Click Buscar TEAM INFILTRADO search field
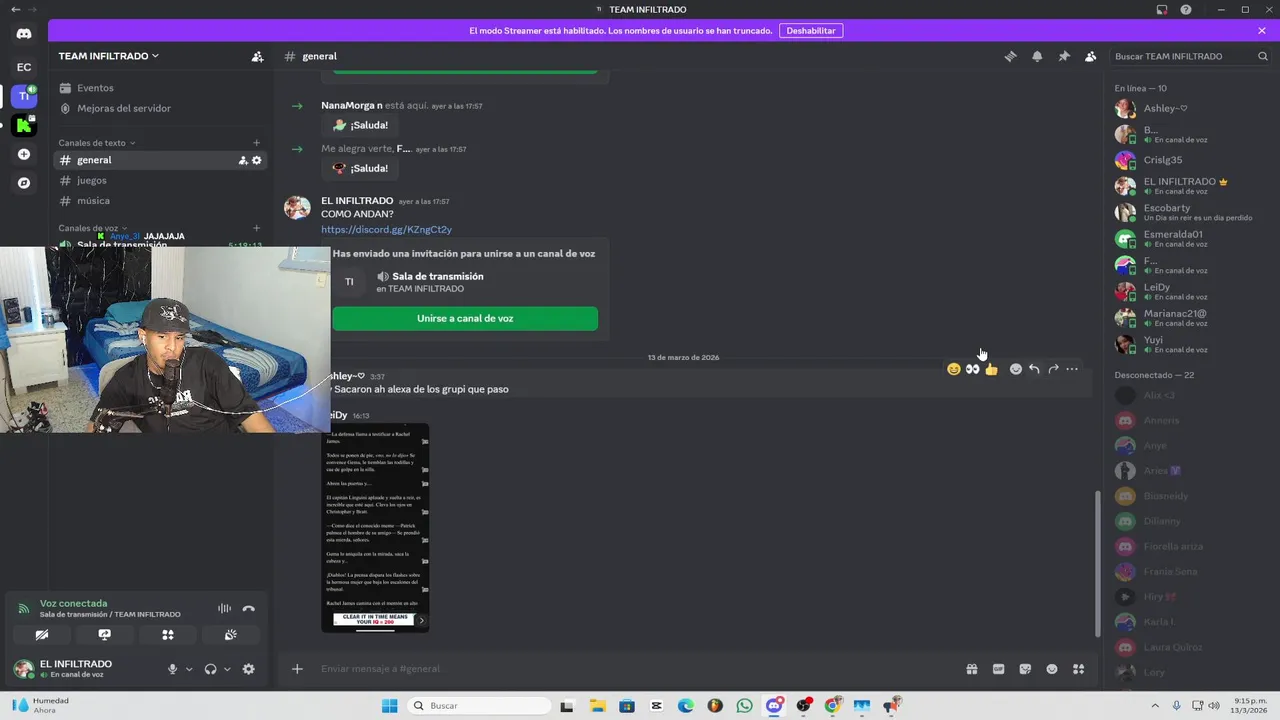This screenshot has width=1280, height=720. pyautogui.click(x=1190, y=56)
